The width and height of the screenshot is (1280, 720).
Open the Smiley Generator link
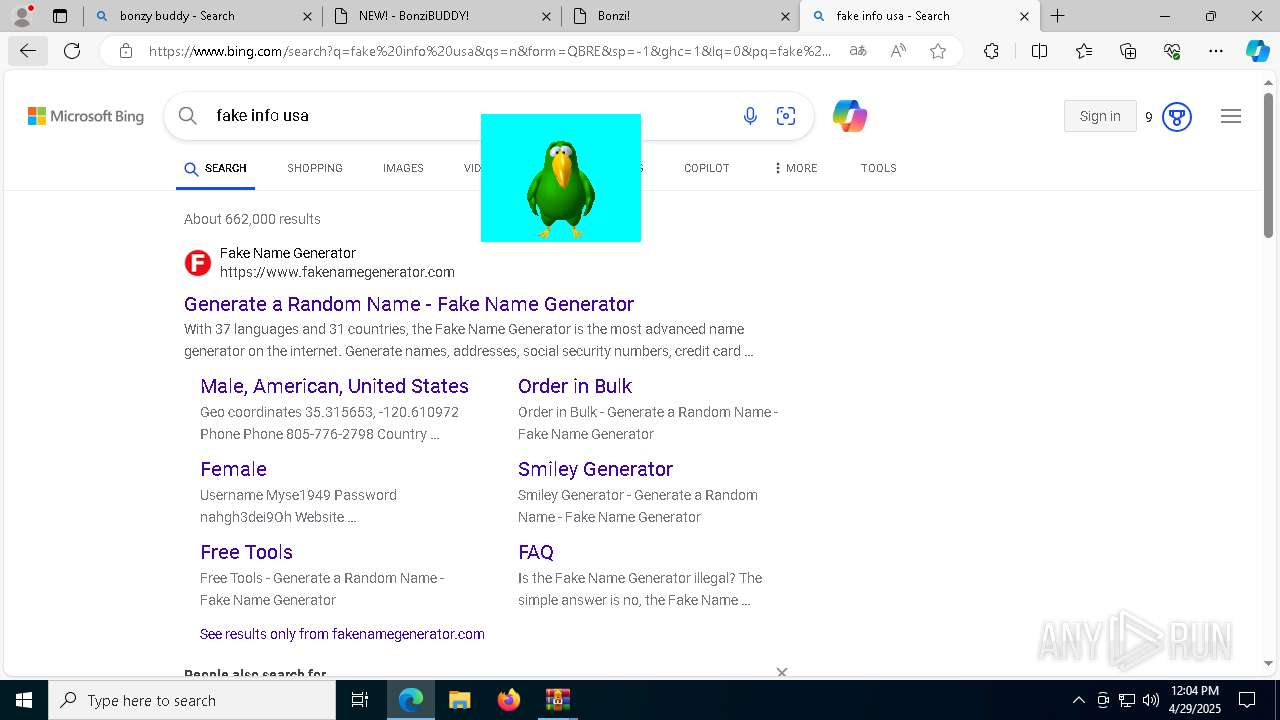click(595, 469)
